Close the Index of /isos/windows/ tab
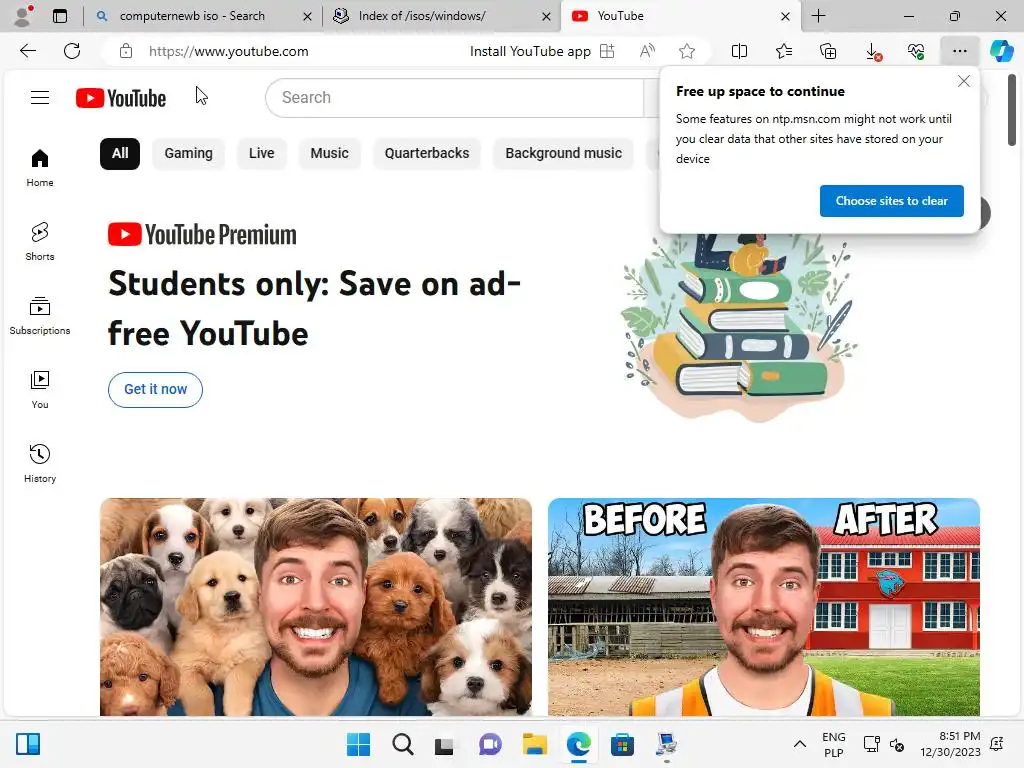1024x768 pixels. (546, 16)
